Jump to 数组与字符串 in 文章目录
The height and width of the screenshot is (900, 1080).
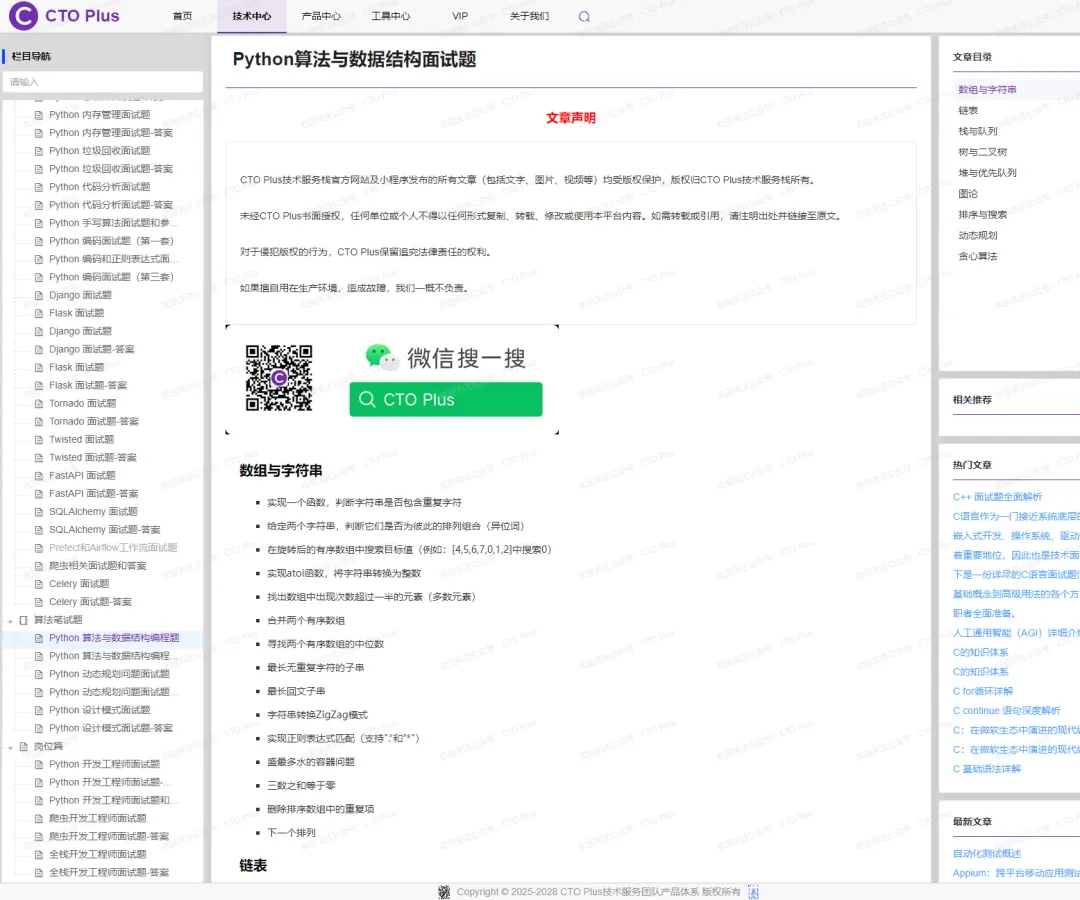[987, 90]
